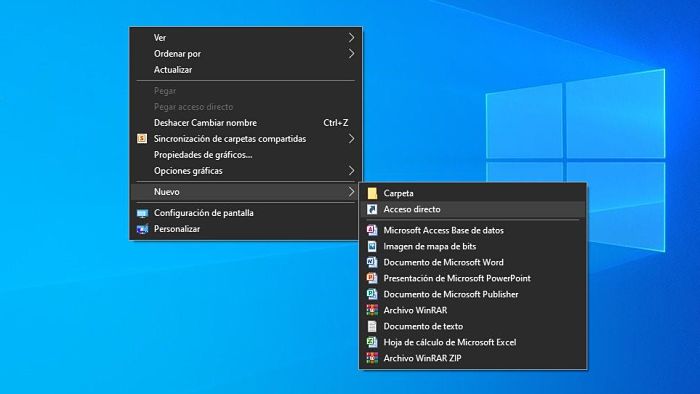
Task: Click the shared folder sync icon
Action: tap(142, 139)
